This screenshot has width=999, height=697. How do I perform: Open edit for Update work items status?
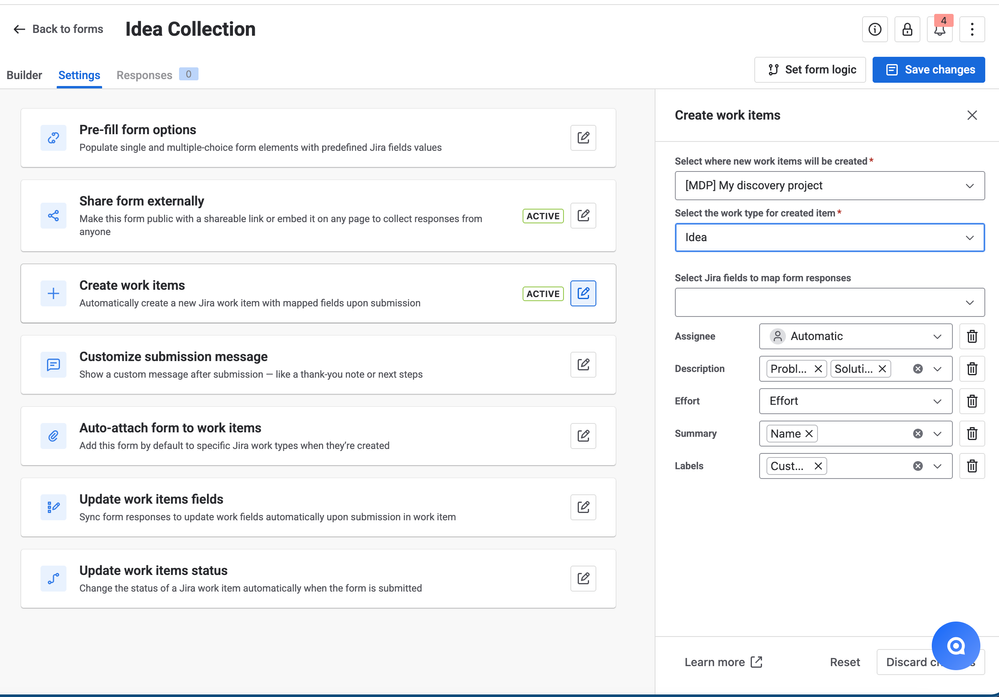pyautogui.click(x=583, y=578)
